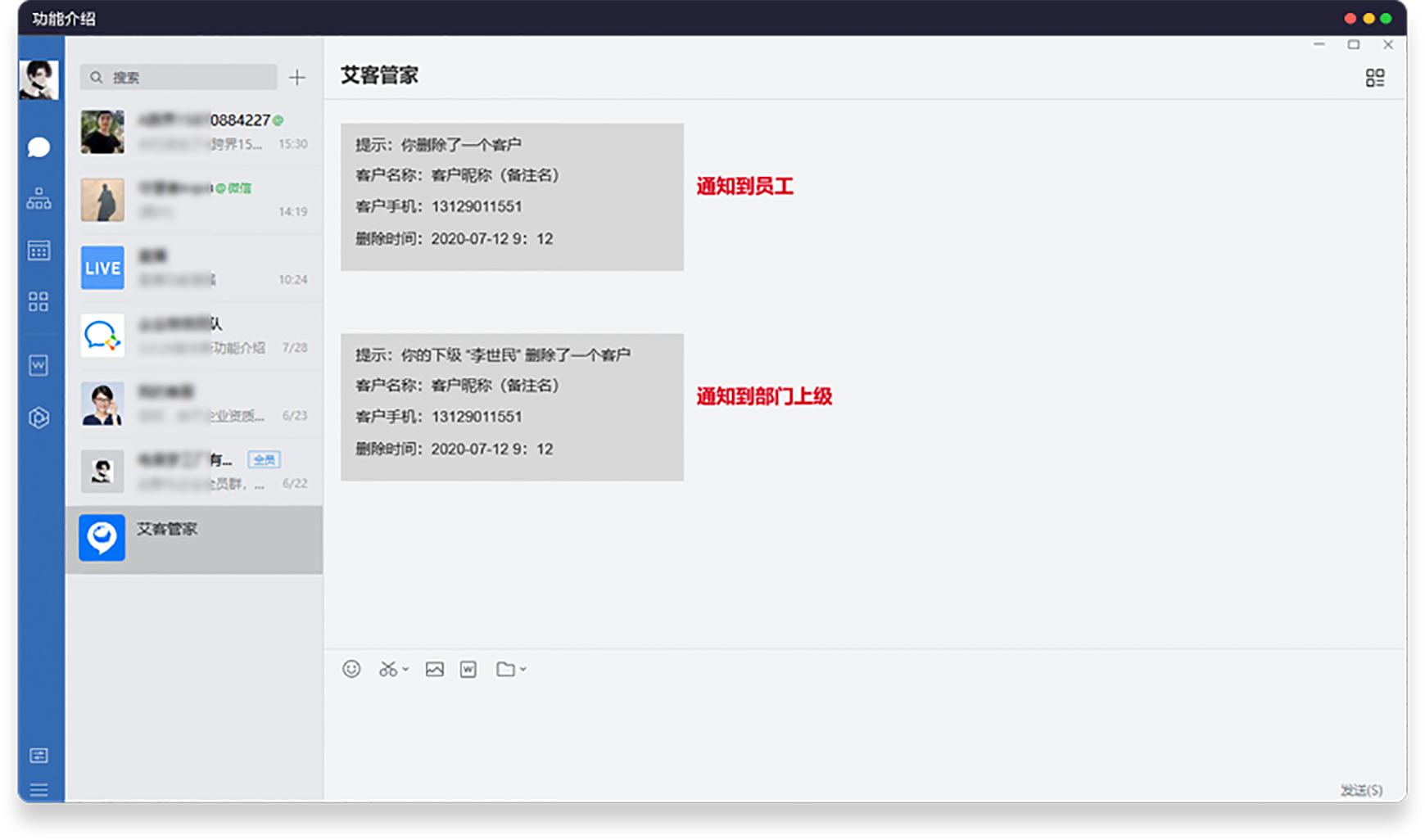Viewport: 1425px width, 840px height.
Task: Open the hamburger menu at sidebar bottom
Action: pyautogui.click(x=38, y=790)
